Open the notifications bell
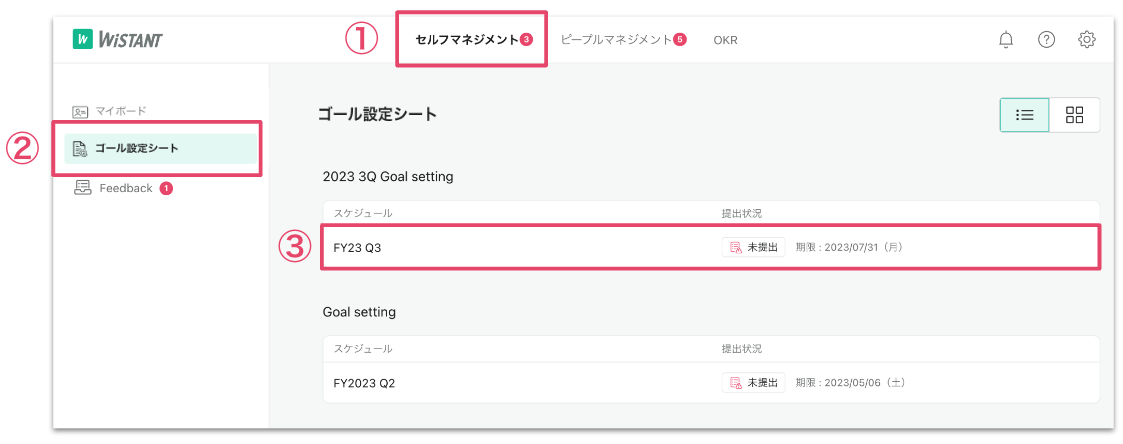Image resolution: width=1123 pixels, height=444 pixels. point(1006,39)
